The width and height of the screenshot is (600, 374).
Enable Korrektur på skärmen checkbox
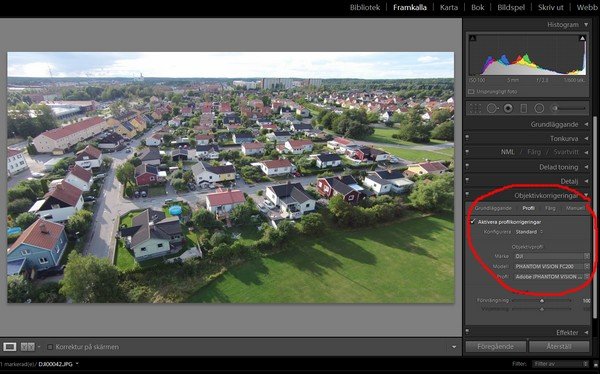click(x=50, y=347)
